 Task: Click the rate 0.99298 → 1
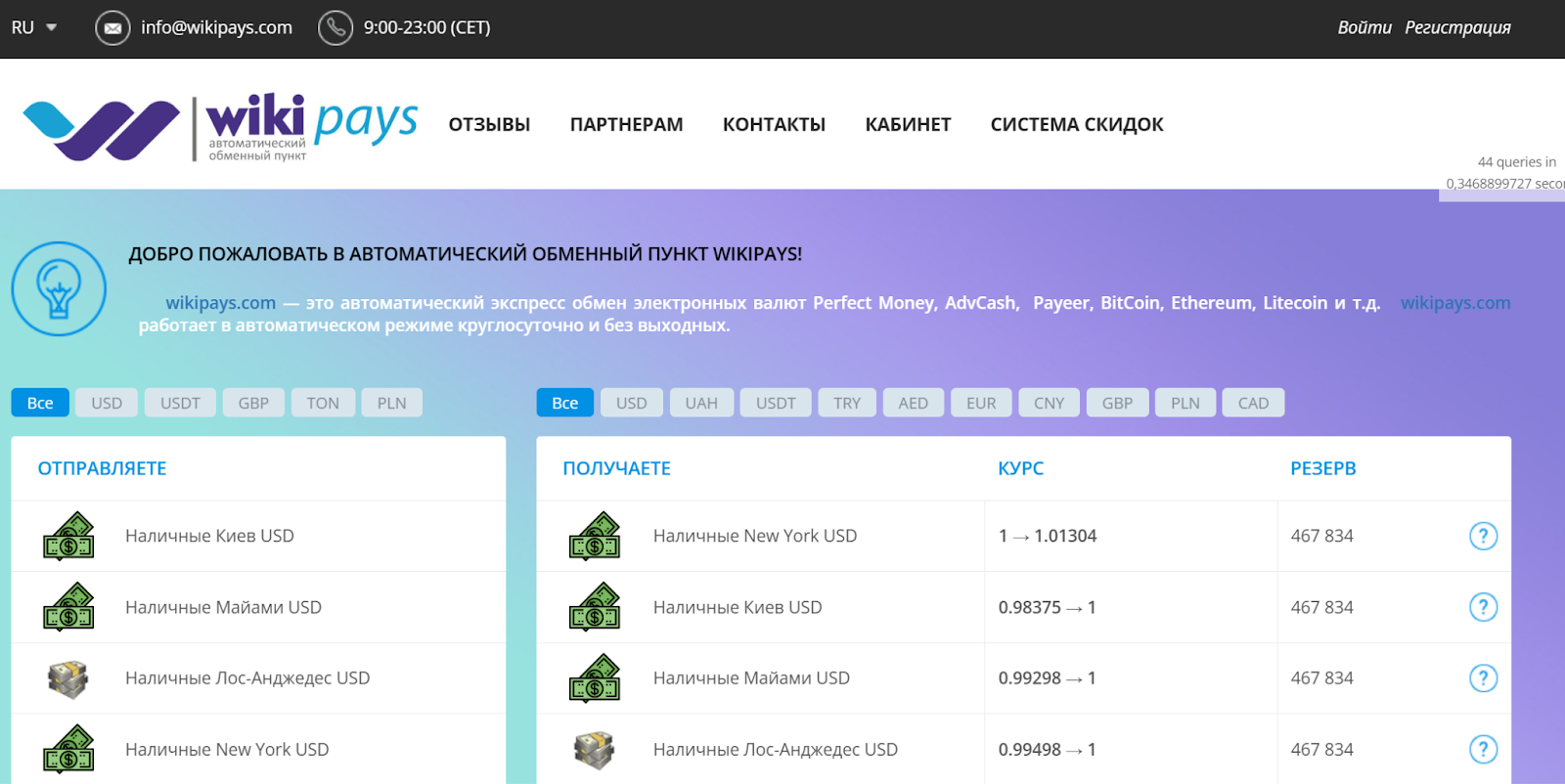[1048, 678]
